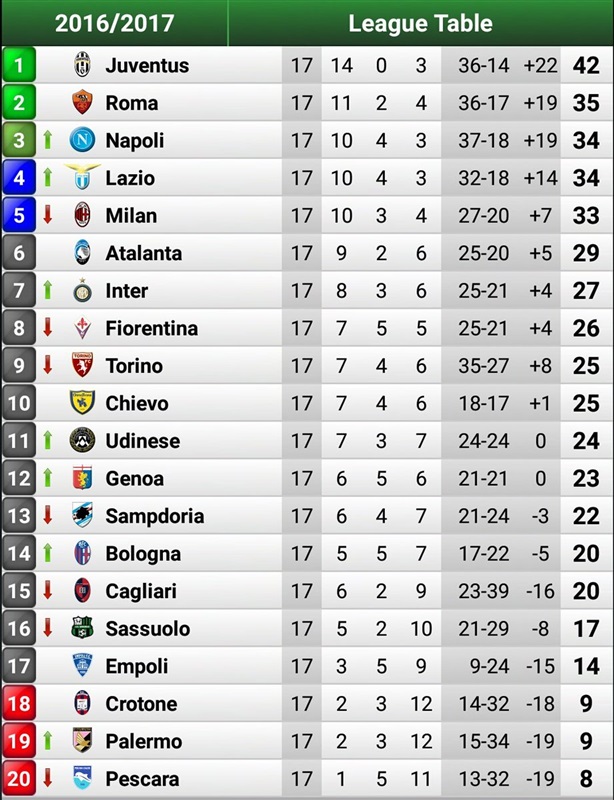The width and height of the screenshot is (614, 800).
Task: Click Pescara's 8 points total
Action: tap(586, 779)
